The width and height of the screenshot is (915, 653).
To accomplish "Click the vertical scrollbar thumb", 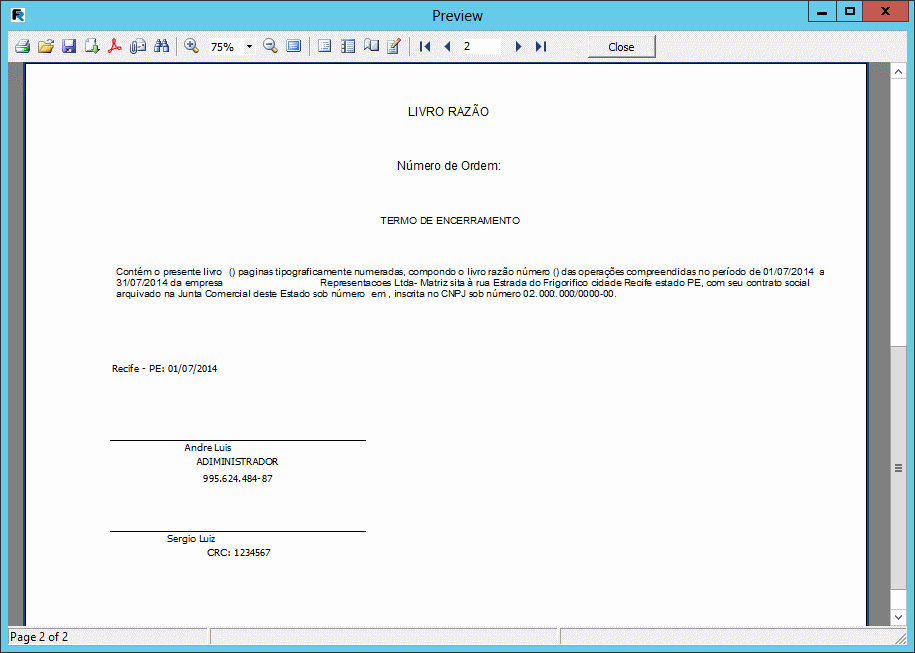I will 898,467.
